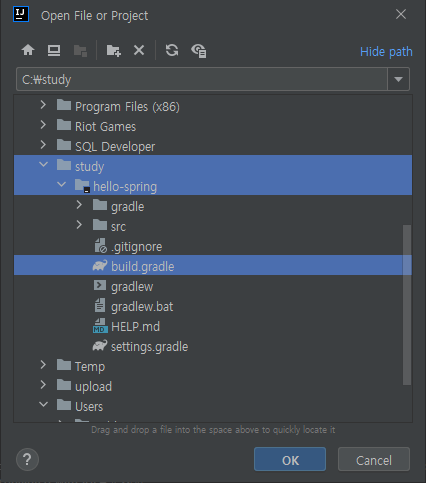Jump to the desktop directory icon
The height and width of the screenshot is (483, 426).
pyautogui.click(x=54, y=50)
